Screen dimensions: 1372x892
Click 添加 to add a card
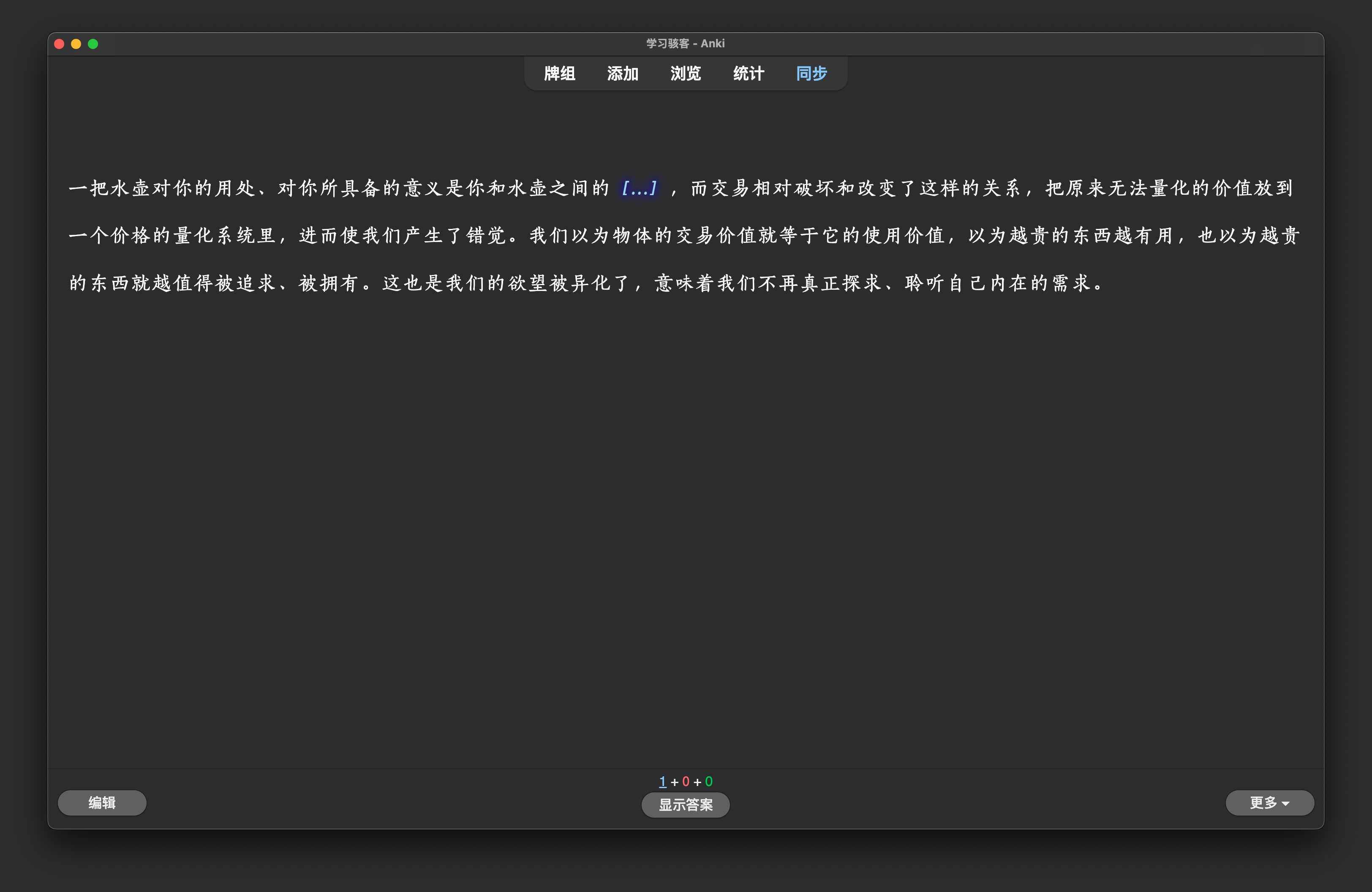click(623, 74)
